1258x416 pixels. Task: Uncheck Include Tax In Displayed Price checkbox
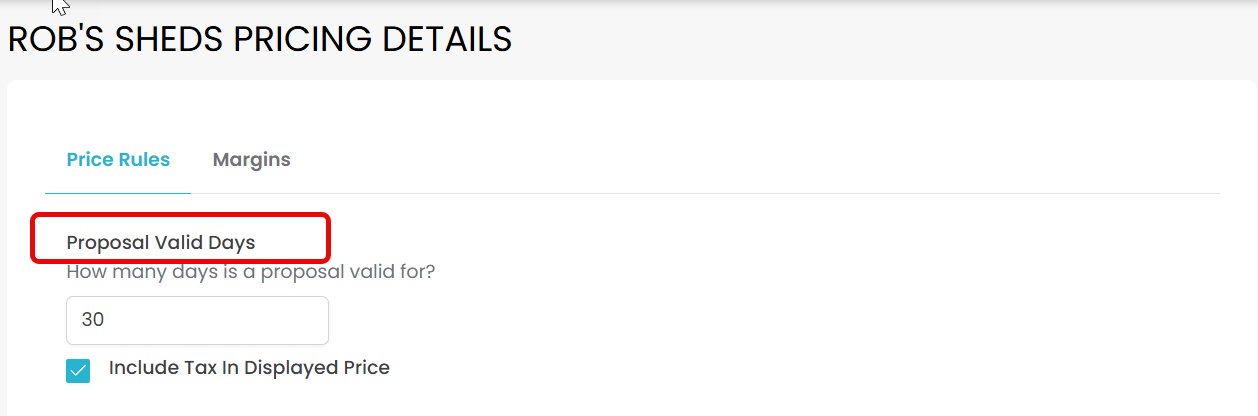78,371
